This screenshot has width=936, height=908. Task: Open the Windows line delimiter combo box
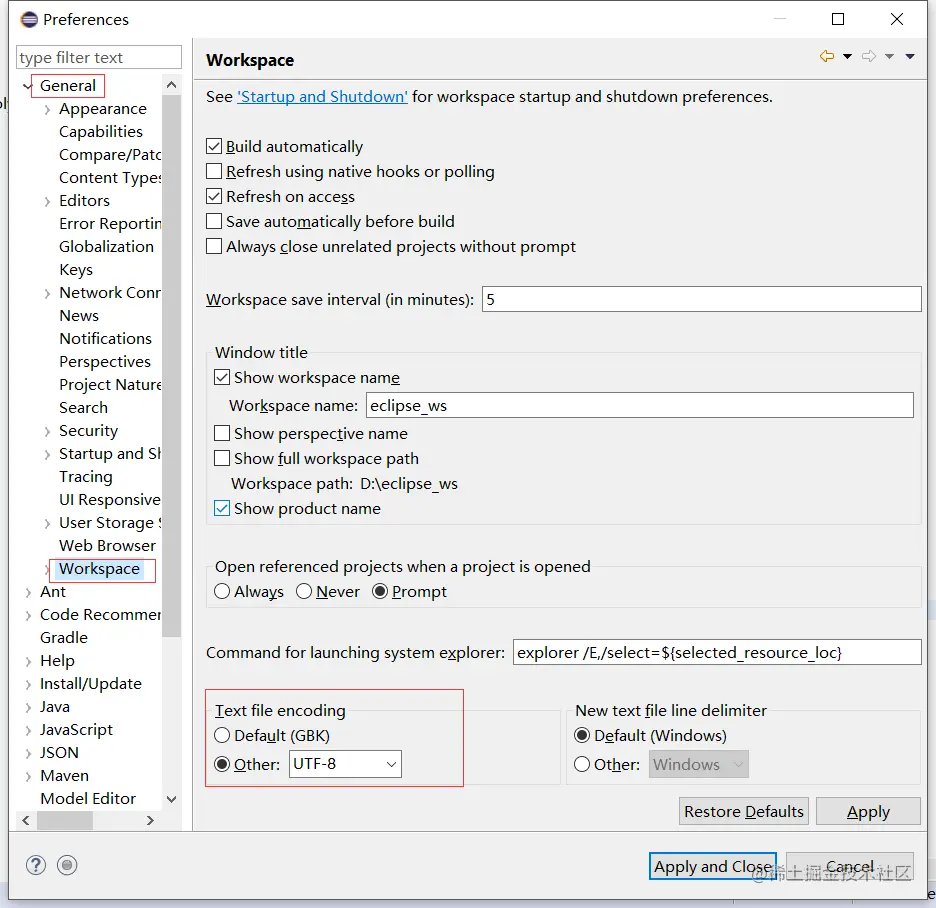(x=698, y=764)
